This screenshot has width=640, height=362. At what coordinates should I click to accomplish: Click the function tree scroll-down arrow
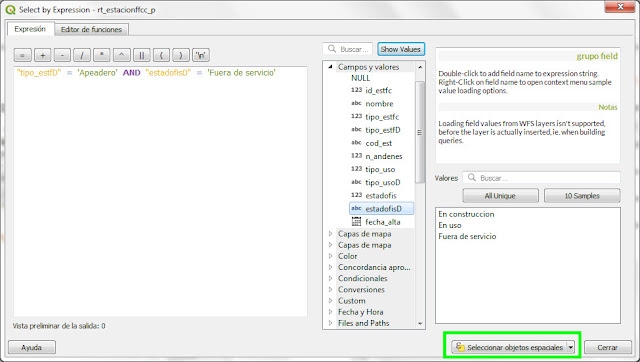pos(420,323)
